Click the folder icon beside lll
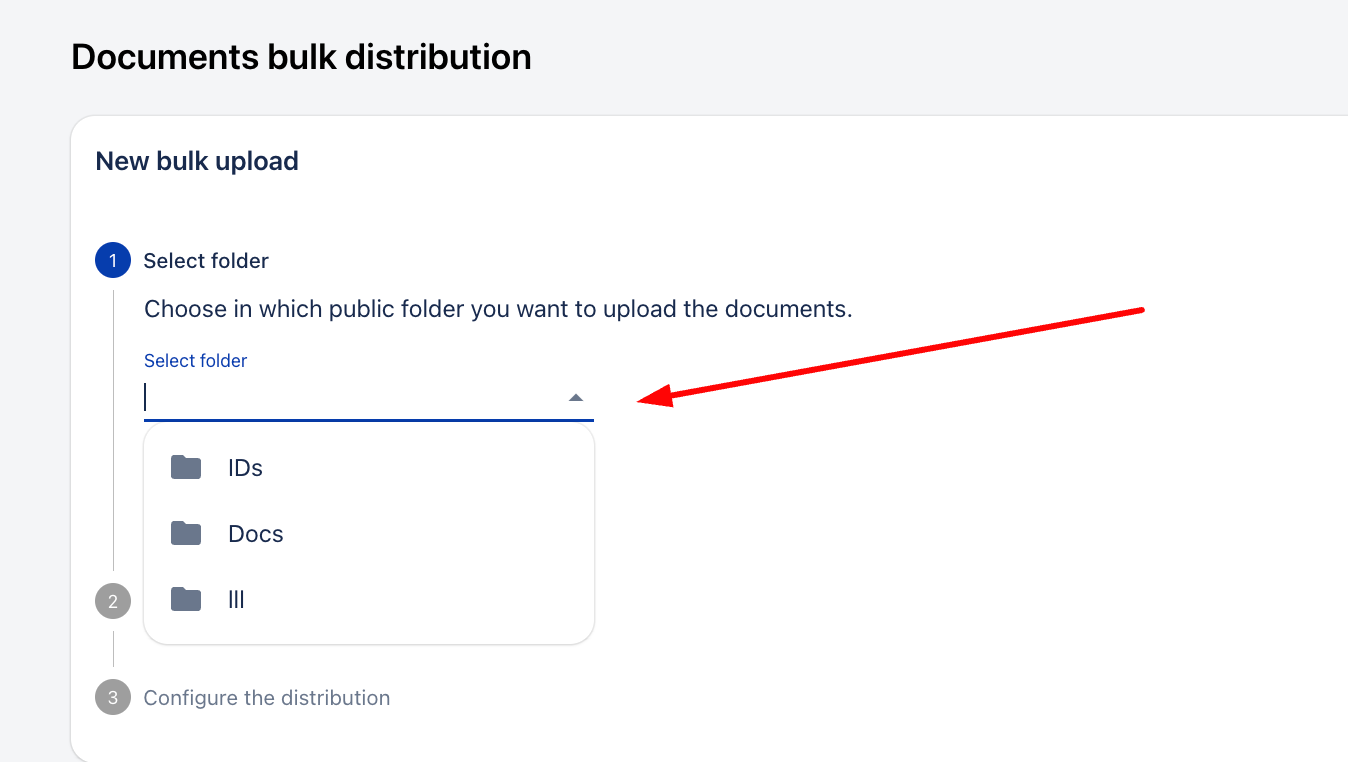1348x762 pixels. click(x=186, y=600)
